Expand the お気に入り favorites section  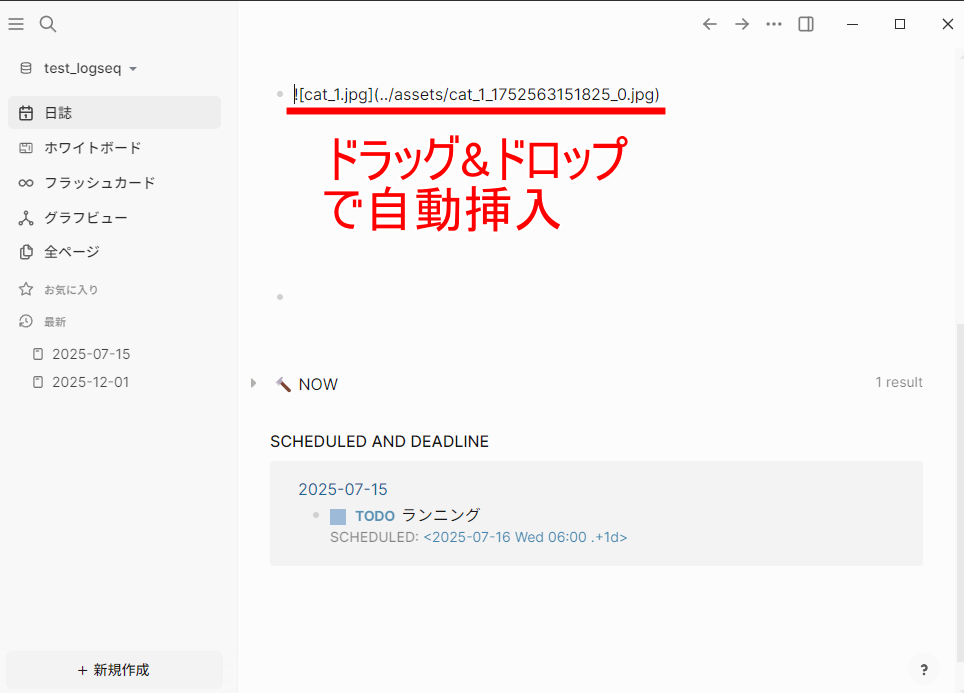(71, 290)
